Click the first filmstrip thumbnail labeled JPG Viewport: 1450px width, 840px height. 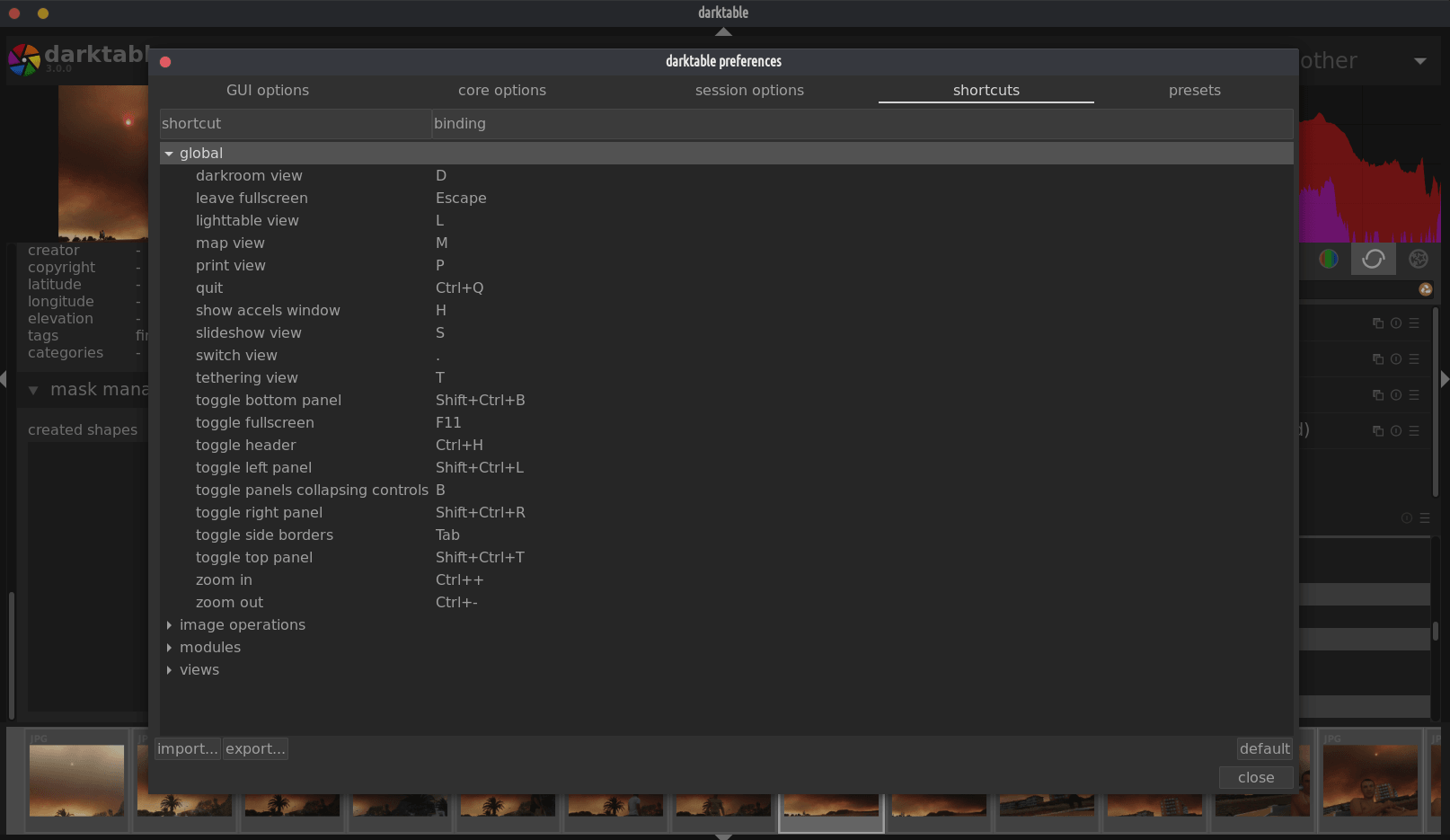(76, 780)
